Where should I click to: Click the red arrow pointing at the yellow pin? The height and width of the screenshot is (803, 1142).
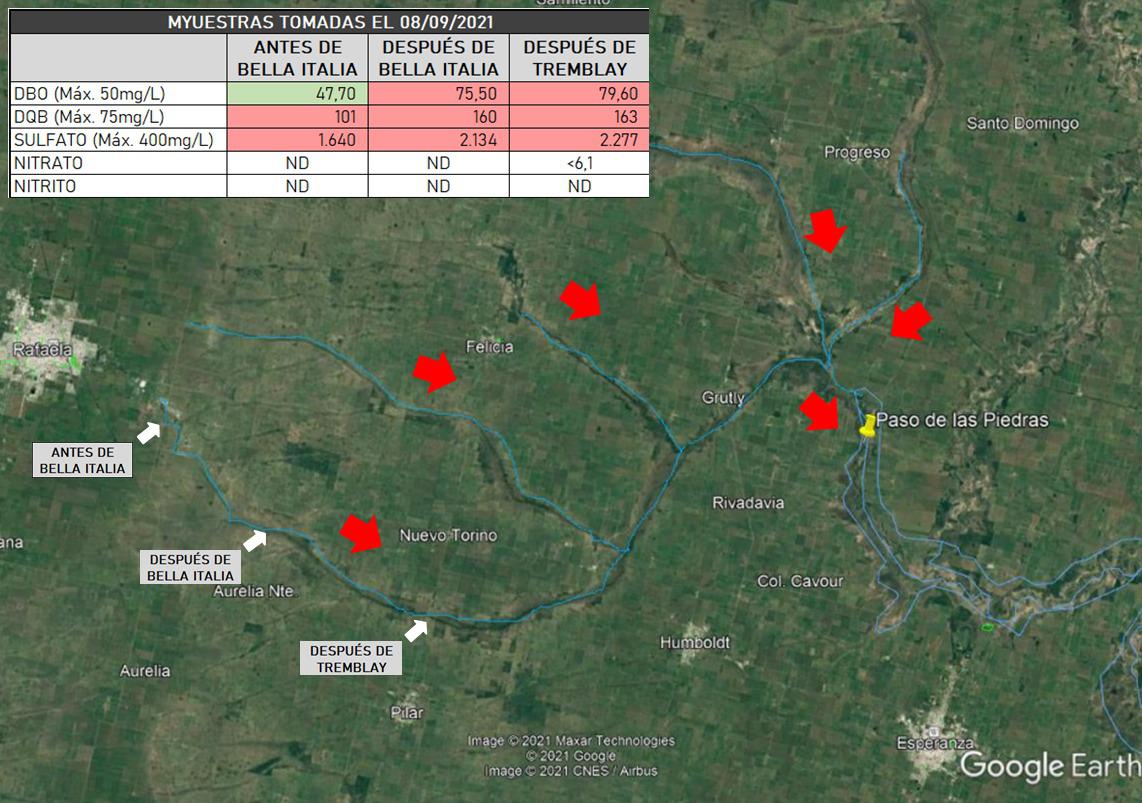click(x=820, y=411)
